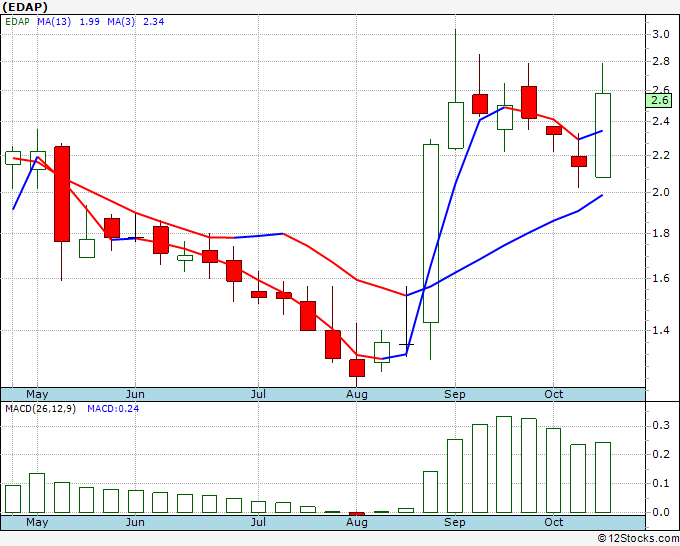The width and height of the screenshot is (680, 546).
Task: Click the 1.8 price axis label
Action: 660,233
